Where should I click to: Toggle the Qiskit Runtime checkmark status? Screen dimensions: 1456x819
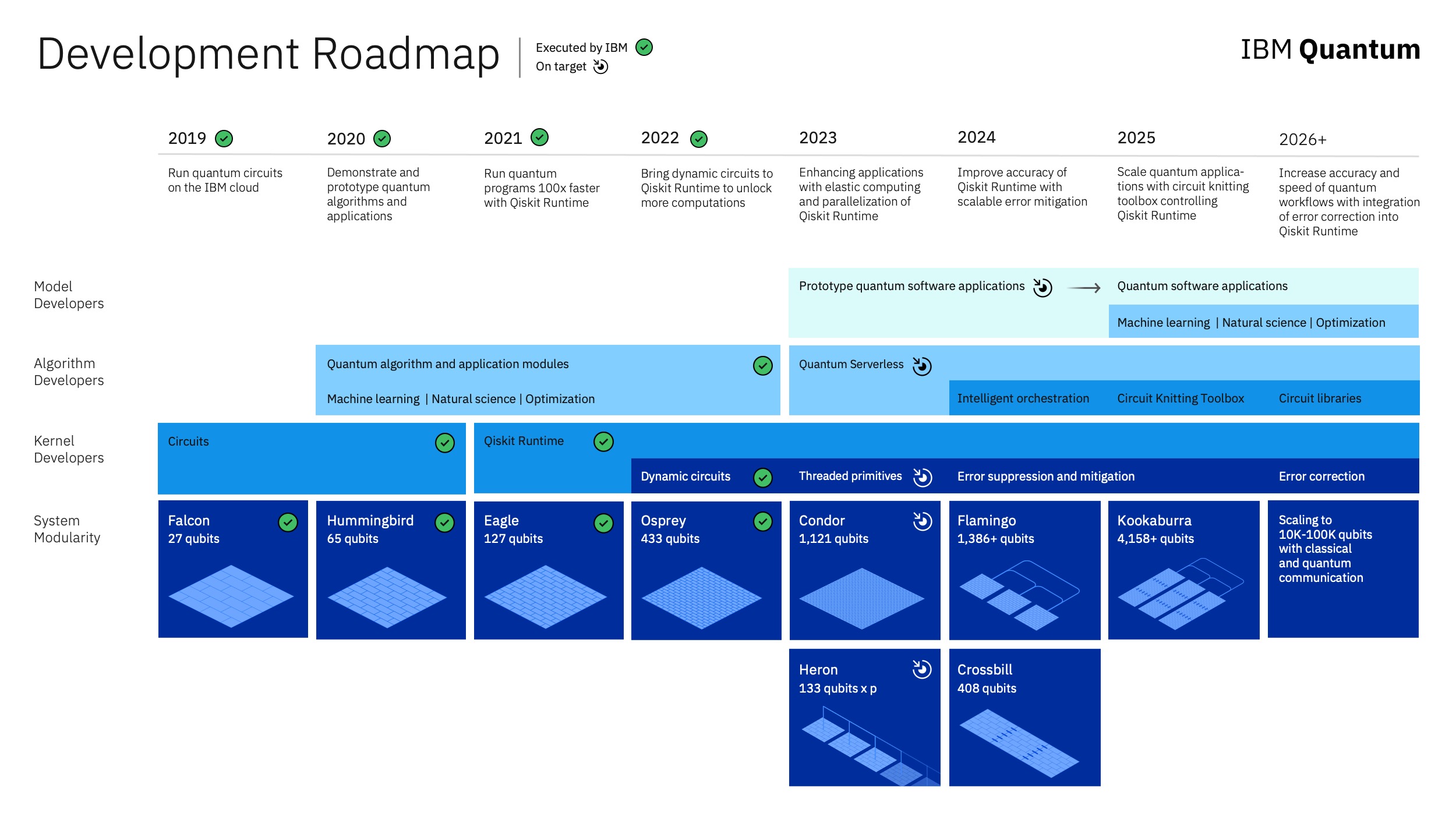tap(601, 441)
